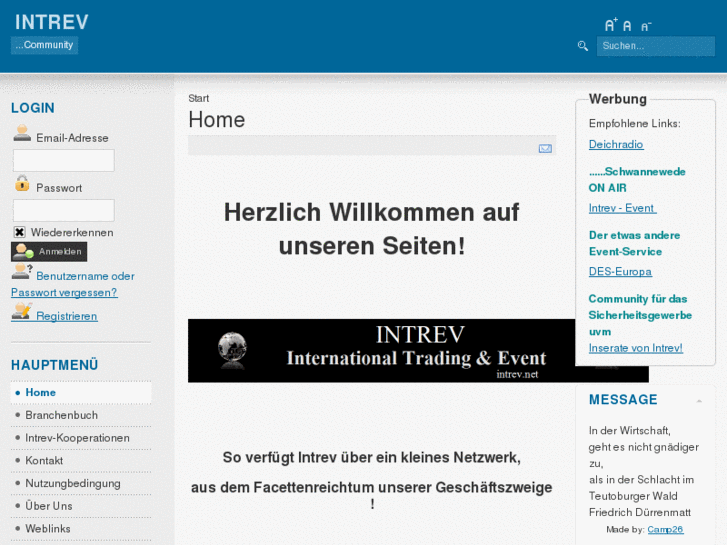Viewport: 727px width, 545px height.
Task: Click Community für das Sicherheitsgewerbe text
Action: 640,315
